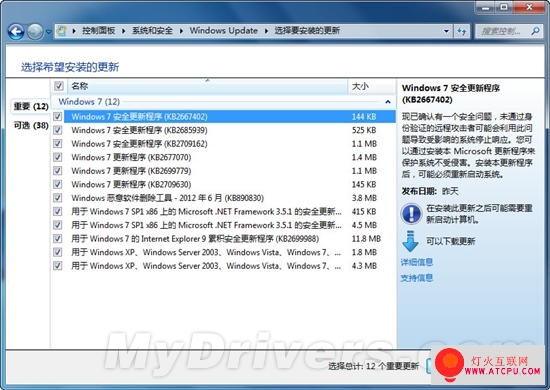Select row Windows 7 安全更新程序 (KB2709162)

[x=230, y=144]
